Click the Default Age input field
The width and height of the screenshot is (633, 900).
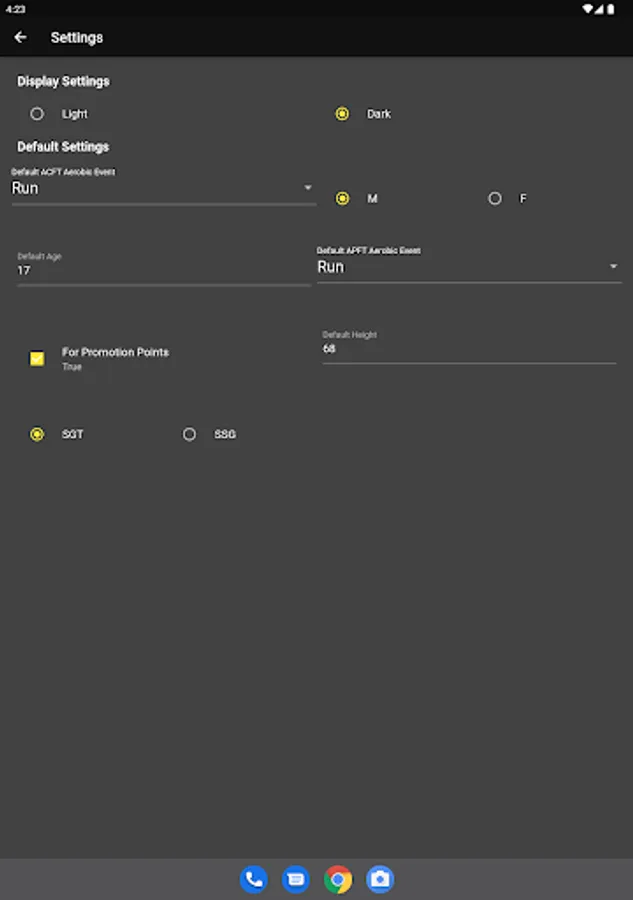[x=163, y=270]
